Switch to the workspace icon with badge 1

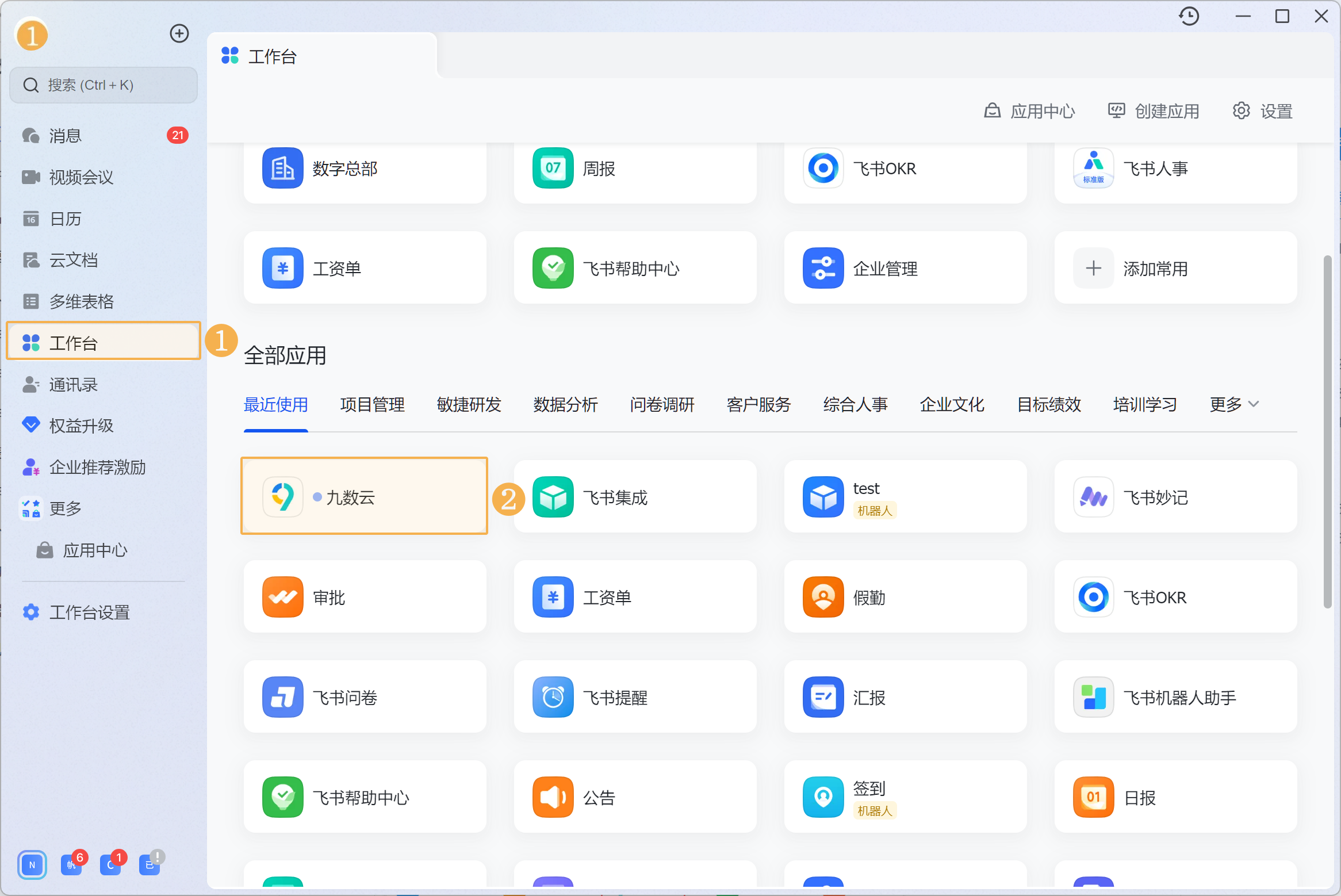point(110,865)
